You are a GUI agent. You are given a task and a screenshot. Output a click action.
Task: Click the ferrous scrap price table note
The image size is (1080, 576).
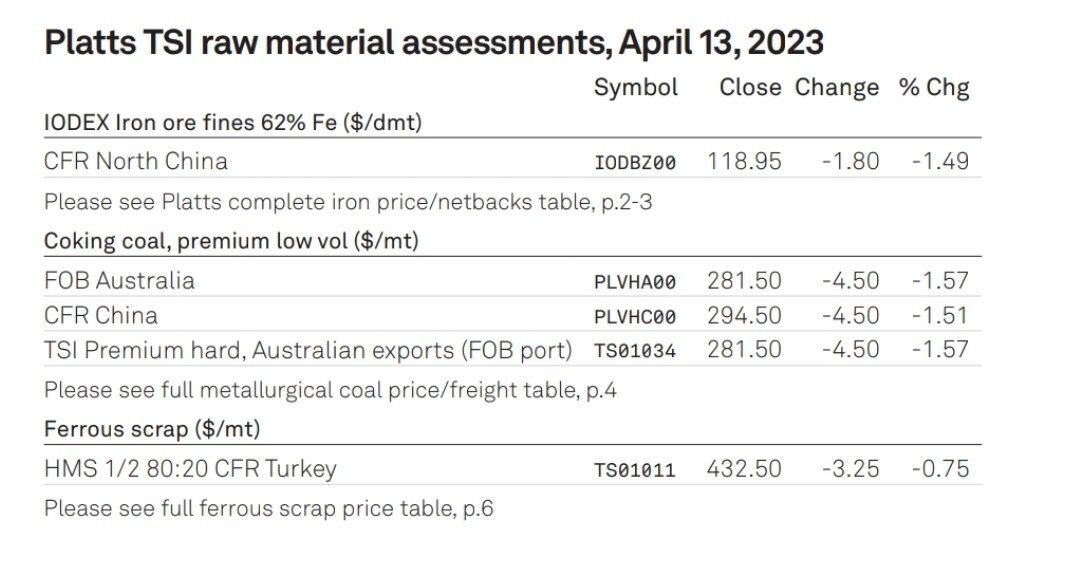[269, 508]
